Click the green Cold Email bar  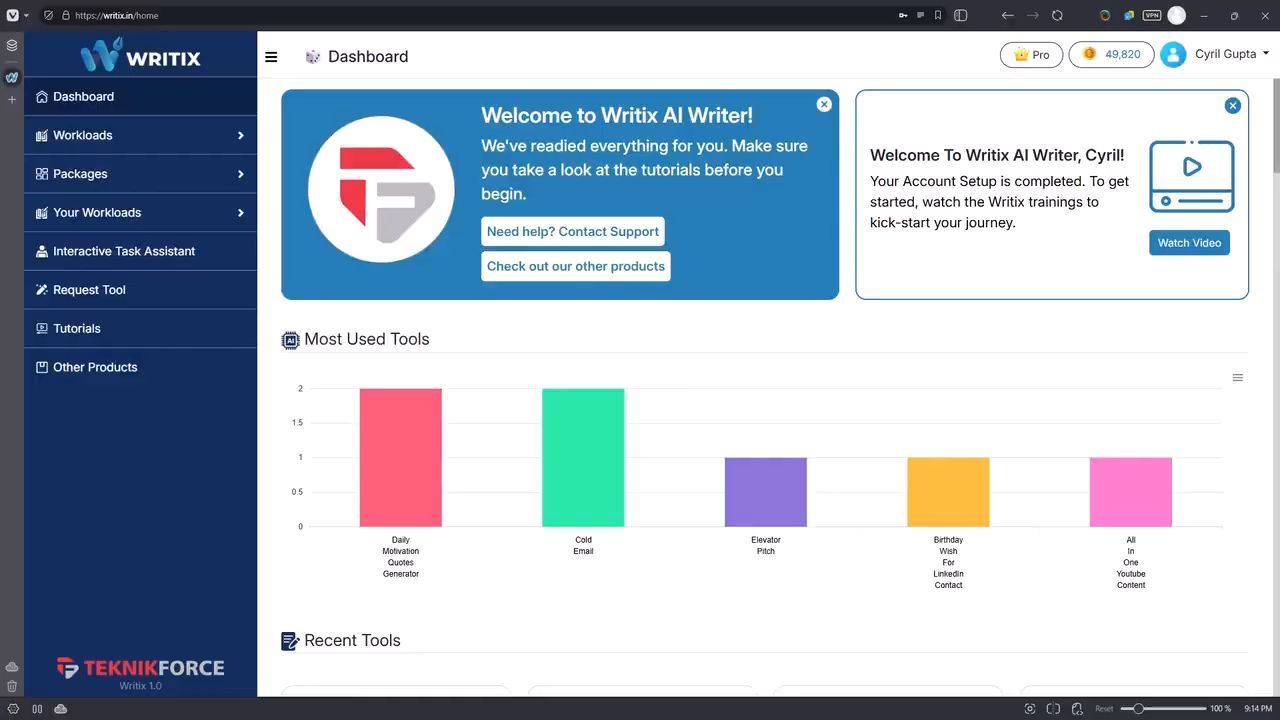583,457
